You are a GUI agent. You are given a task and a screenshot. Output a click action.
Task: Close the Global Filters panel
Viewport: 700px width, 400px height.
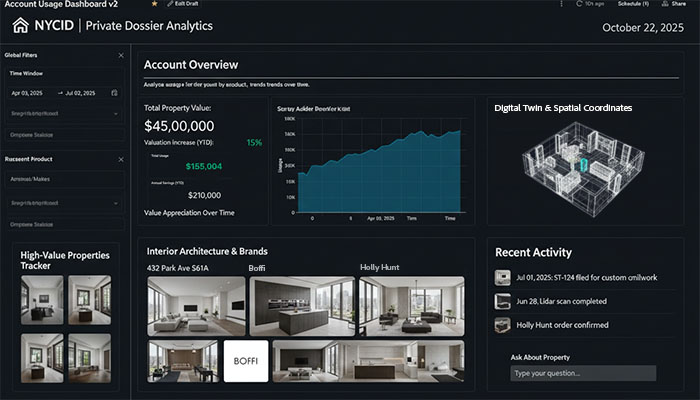(121, 55)
